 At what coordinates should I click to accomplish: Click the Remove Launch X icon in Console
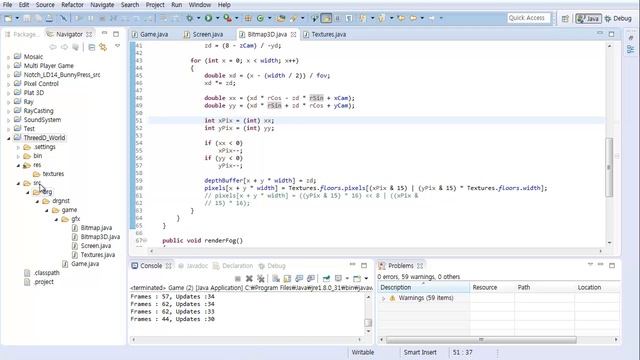click(x=249, y=278)
